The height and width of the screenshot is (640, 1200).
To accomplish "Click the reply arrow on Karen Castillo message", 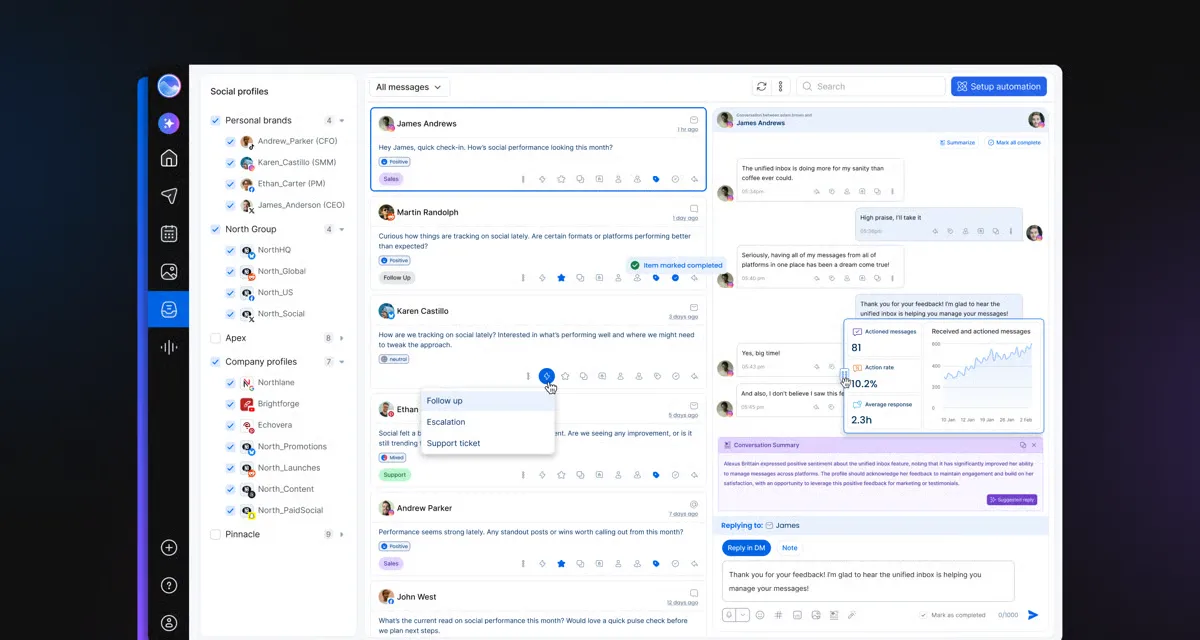I will (694, 376).
